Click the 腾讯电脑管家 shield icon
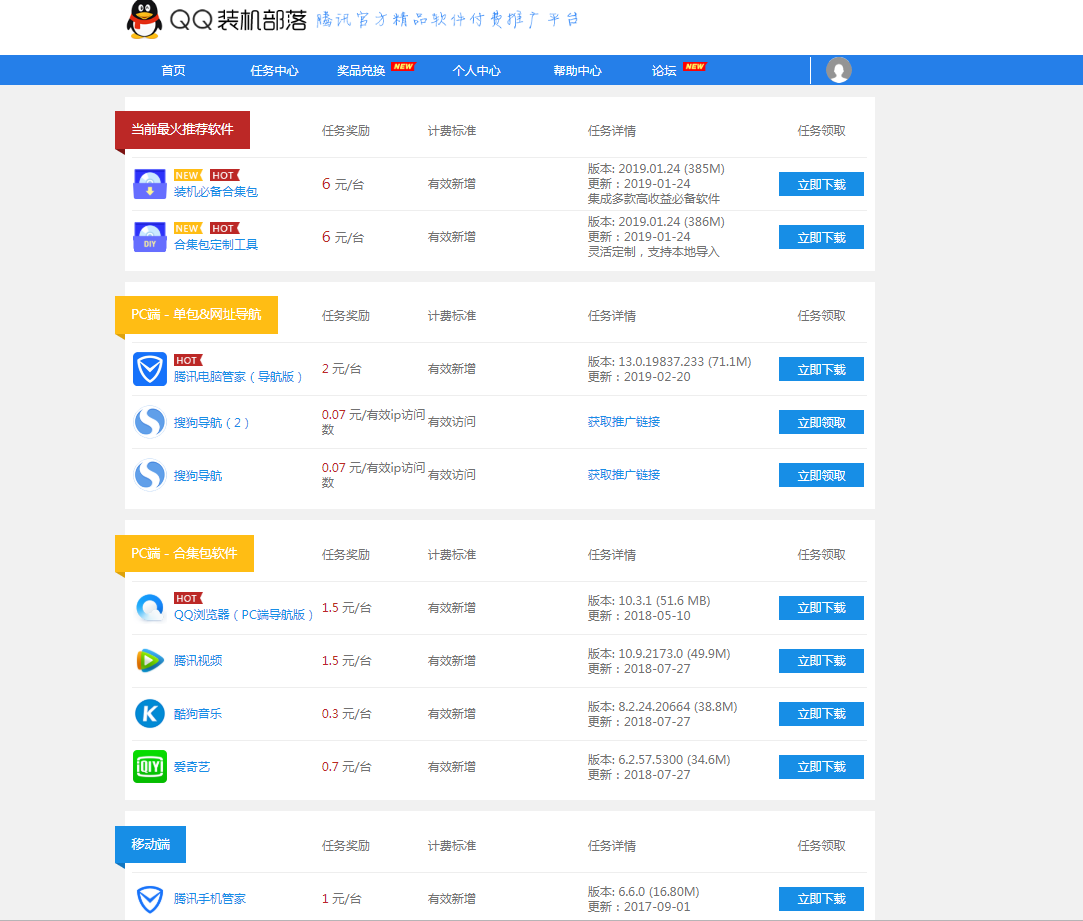The width and height of the screenshot is (1083, 921). pyautogui.click(x=150, y=369)
